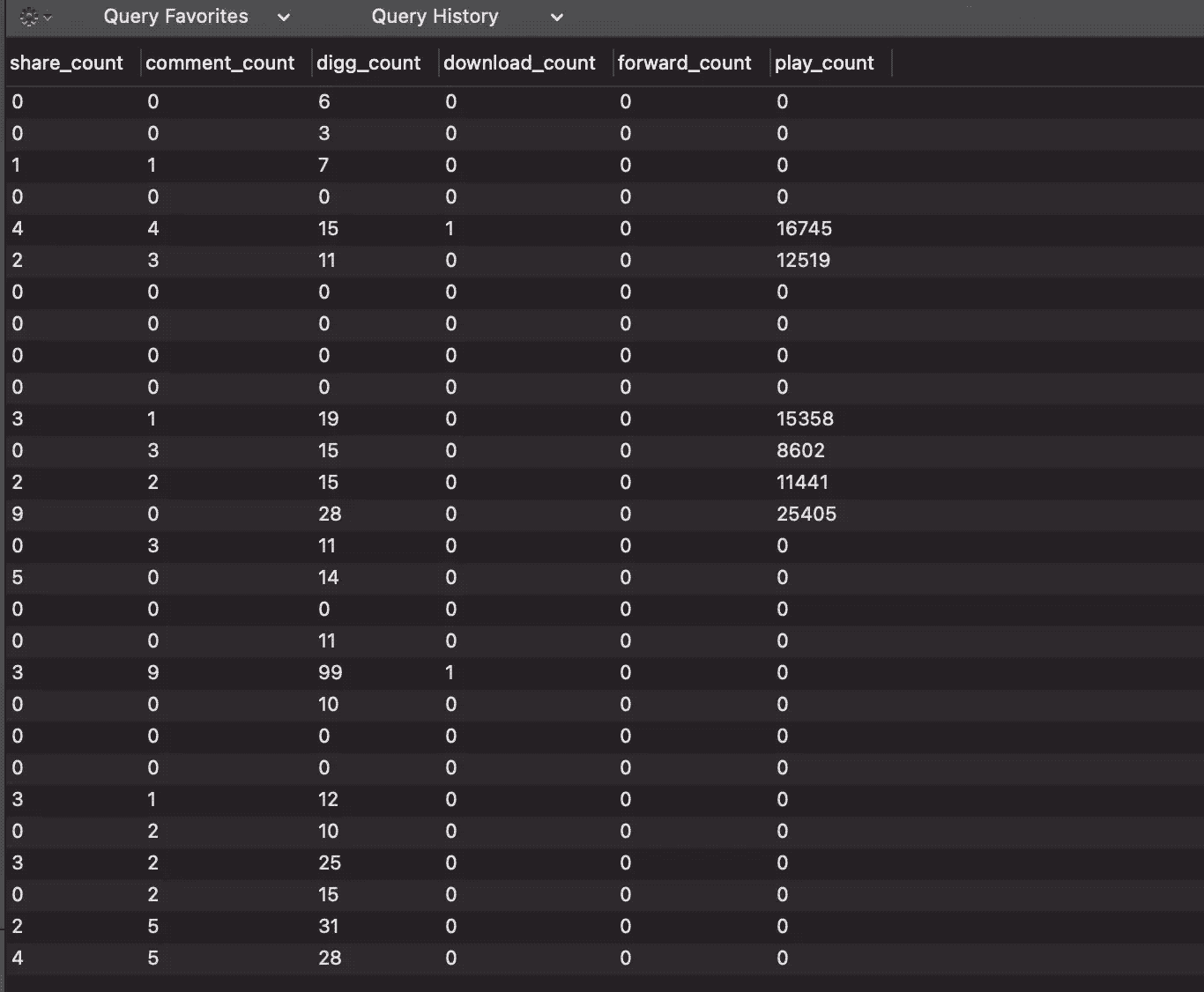Open the Query Favorites dropdown
Viewport: 1204px width, 992px height.
[x=196, y=17]
